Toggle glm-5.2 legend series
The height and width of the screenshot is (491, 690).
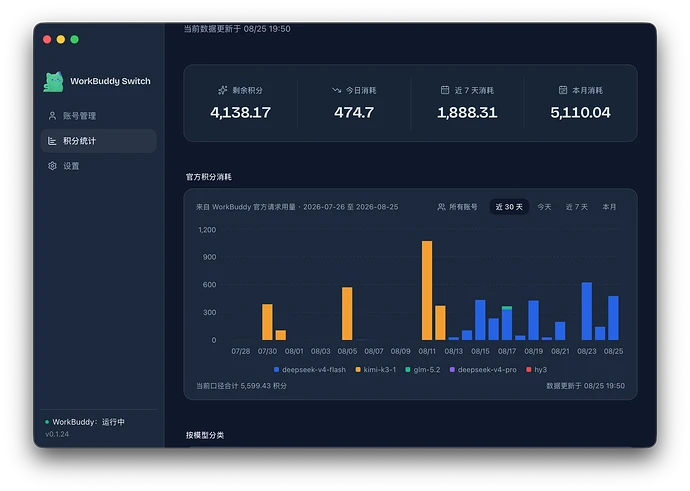[x=422, y=370]
